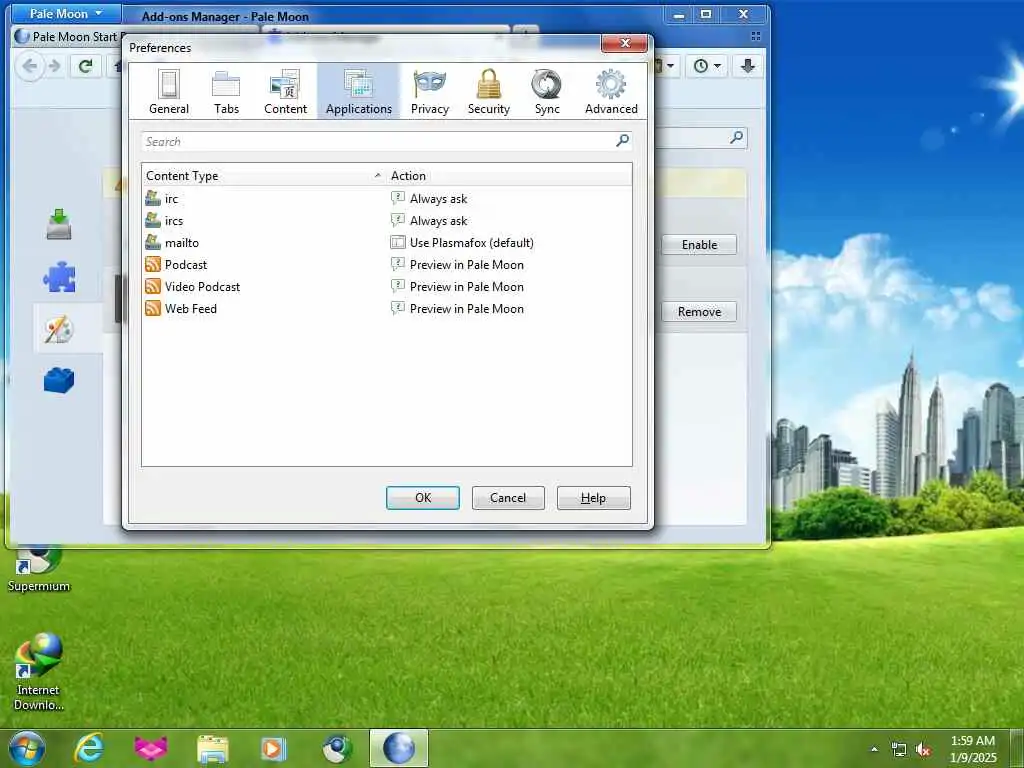Open the Advanced preferences pane
Screen dimensions: 1024x768
[x=611, y=91]
